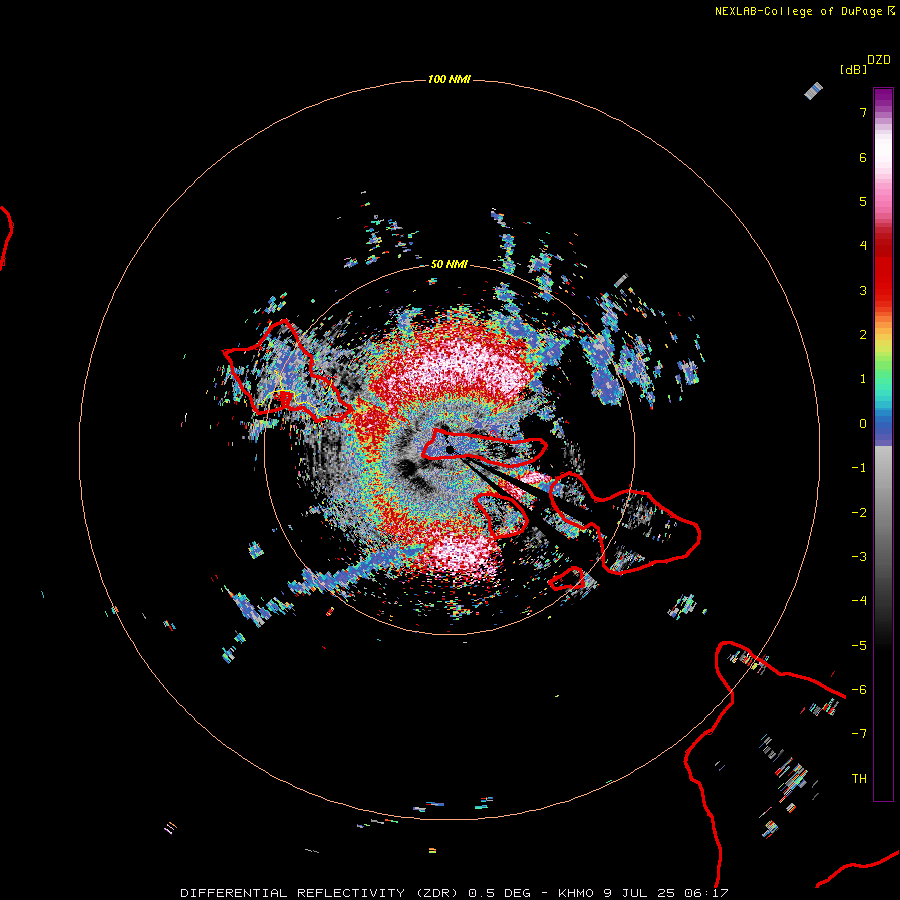Click the 0 dB value on the color scale
Screen dimensions: 900x900
(x=863, y=424)
